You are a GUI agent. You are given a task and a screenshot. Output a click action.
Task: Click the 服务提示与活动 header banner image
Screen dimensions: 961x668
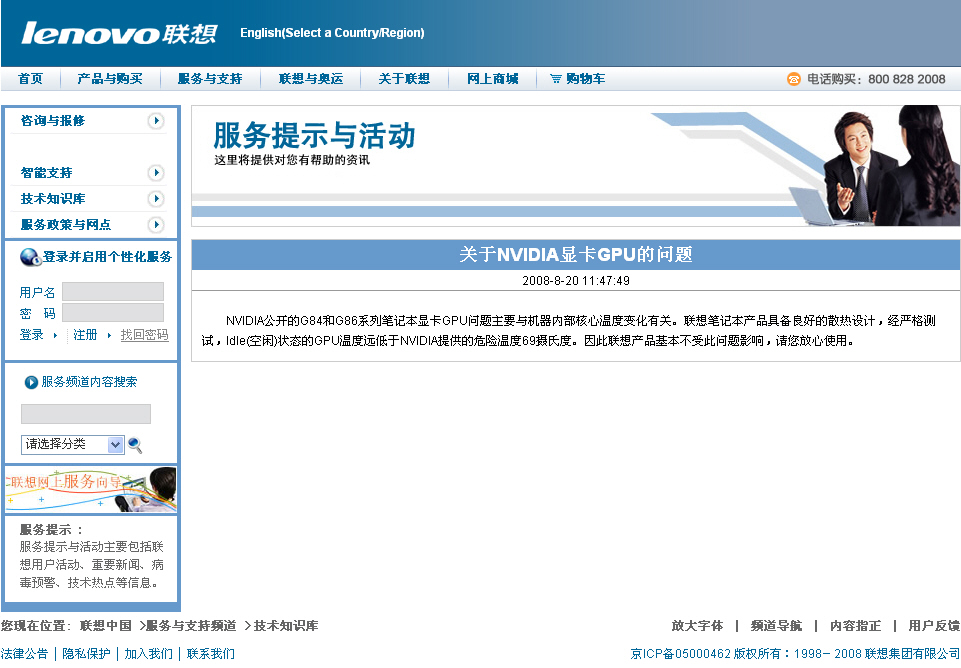tap(575, 166)
